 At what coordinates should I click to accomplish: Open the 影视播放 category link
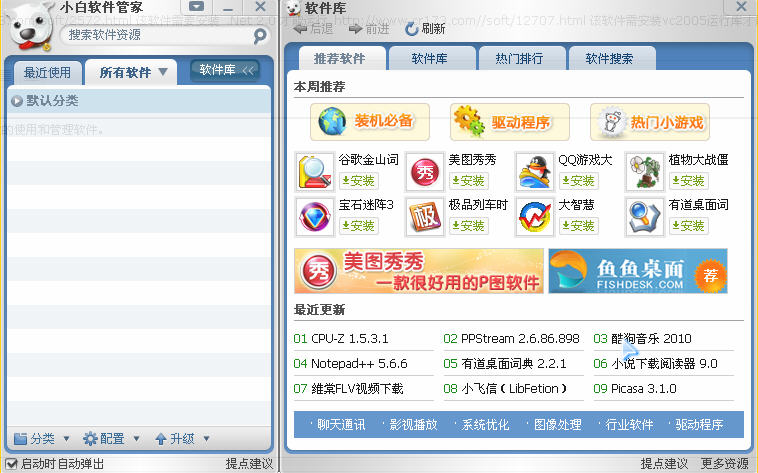tap(413, 425)
